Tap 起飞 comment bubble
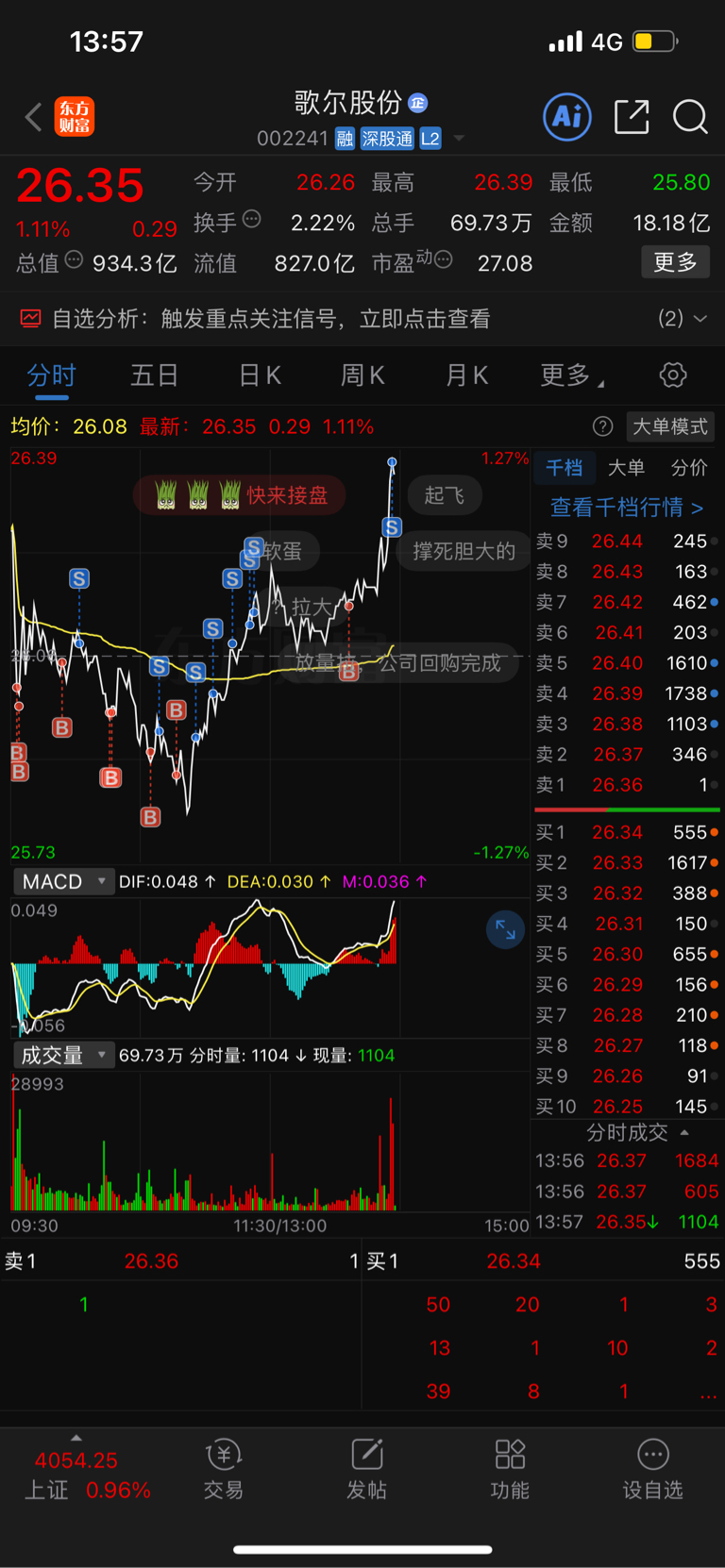Image resolution: width=725 pixels, height=1568 pixels. click(x=445, y=495)
